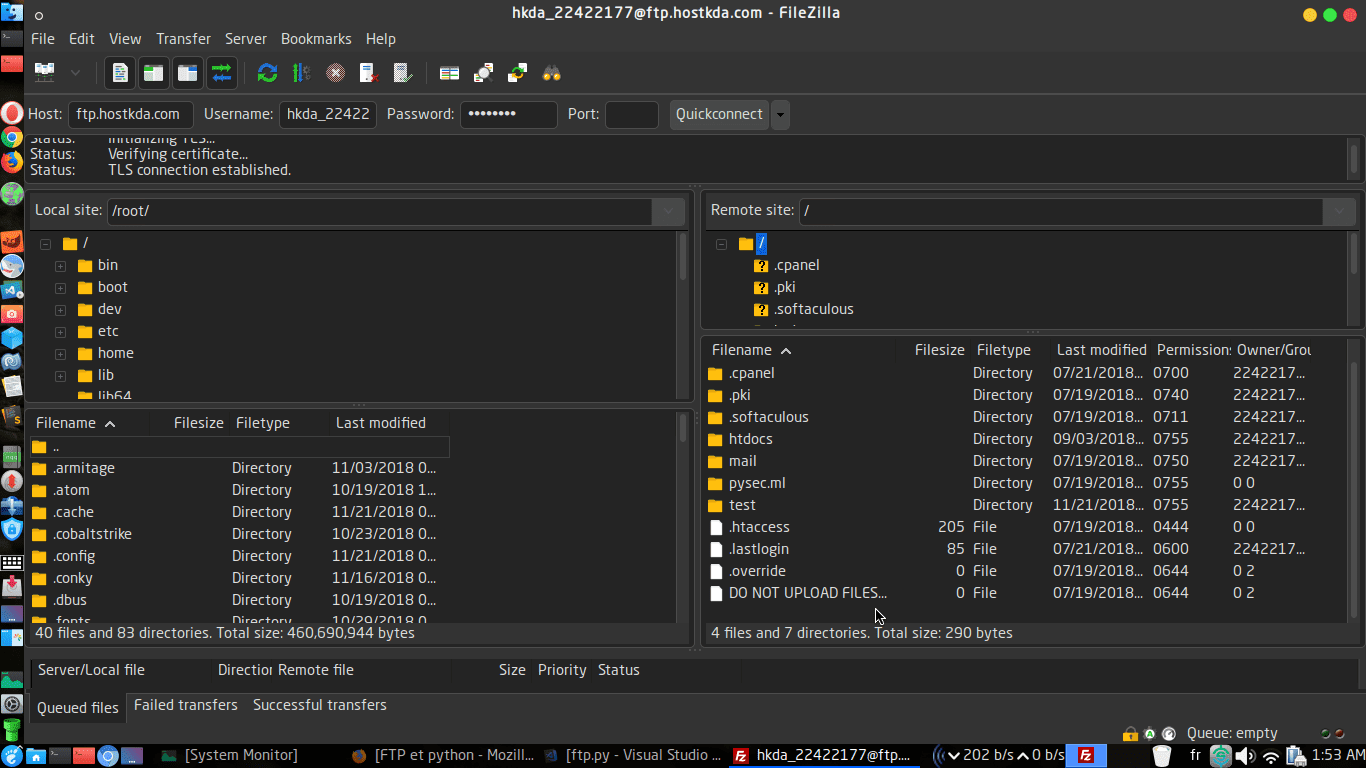
Task: Toggle synchronized browsing icon
Action: [518, 72]
